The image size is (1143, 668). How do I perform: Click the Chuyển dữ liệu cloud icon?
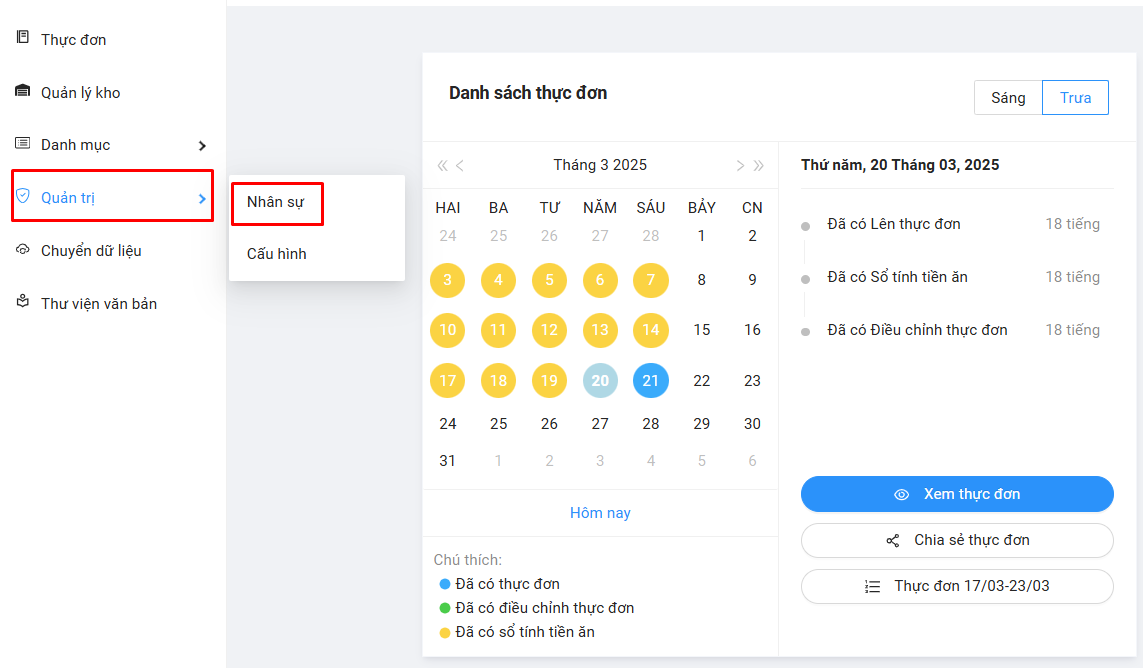[x=23, y=250]
